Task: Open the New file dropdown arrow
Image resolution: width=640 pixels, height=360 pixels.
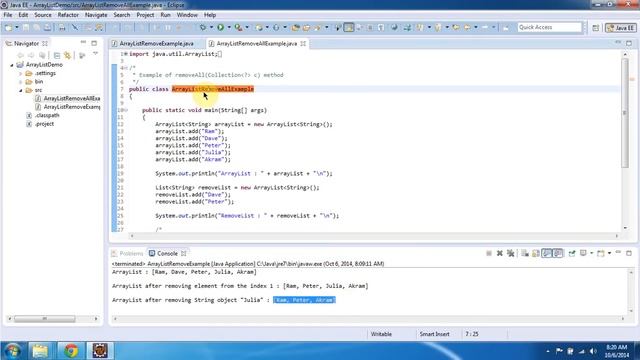Action: point(16,27)
